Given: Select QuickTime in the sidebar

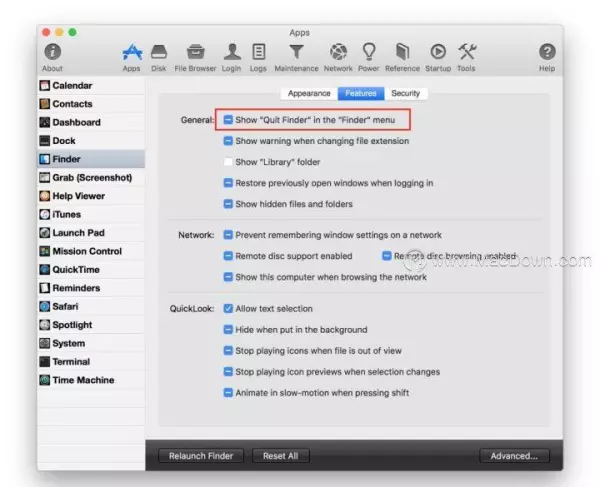Looking at the screenshot, I should (x=91, y=269).
